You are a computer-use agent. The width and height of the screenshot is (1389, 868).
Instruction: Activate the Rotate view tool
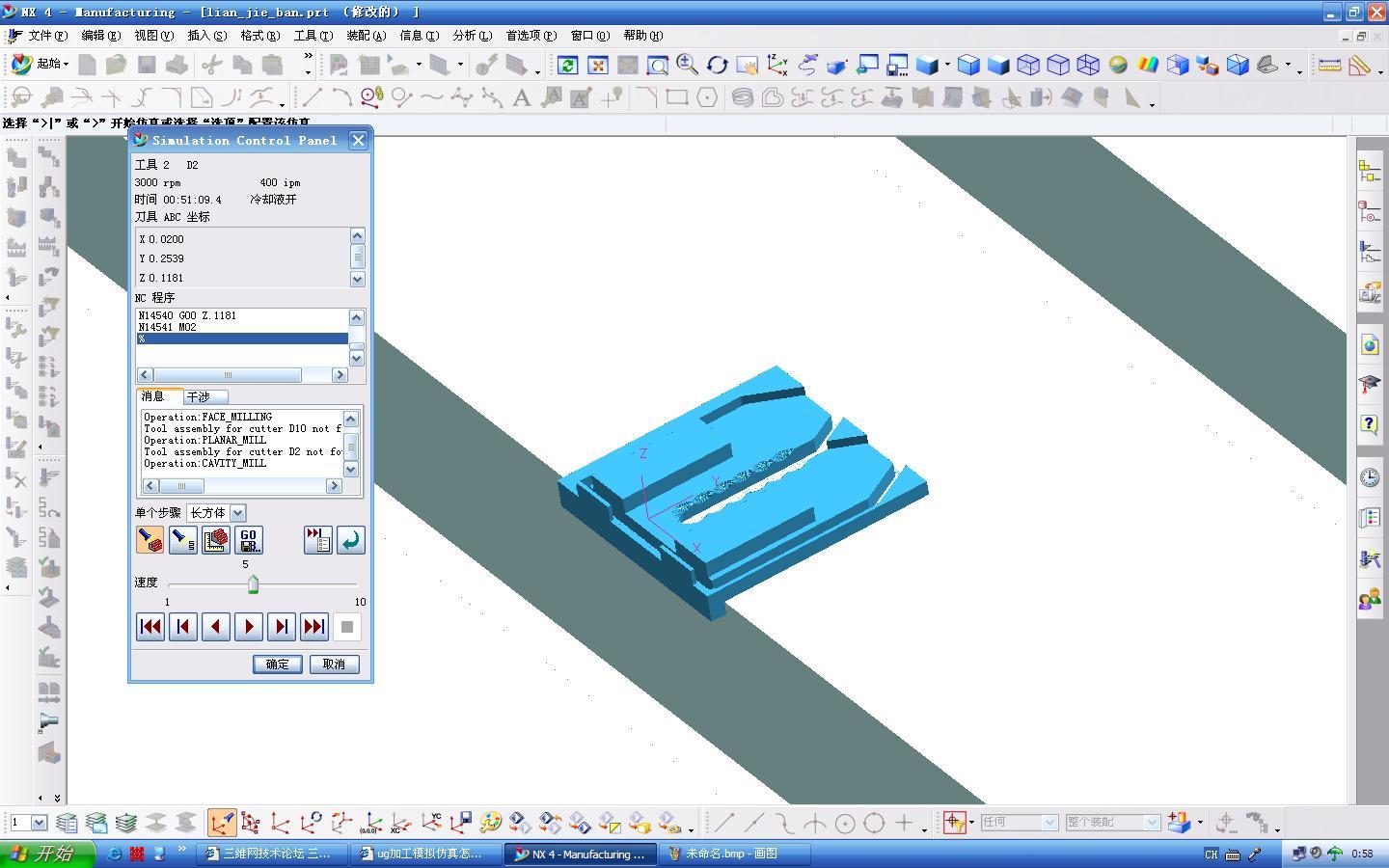[x=717, y=65]
